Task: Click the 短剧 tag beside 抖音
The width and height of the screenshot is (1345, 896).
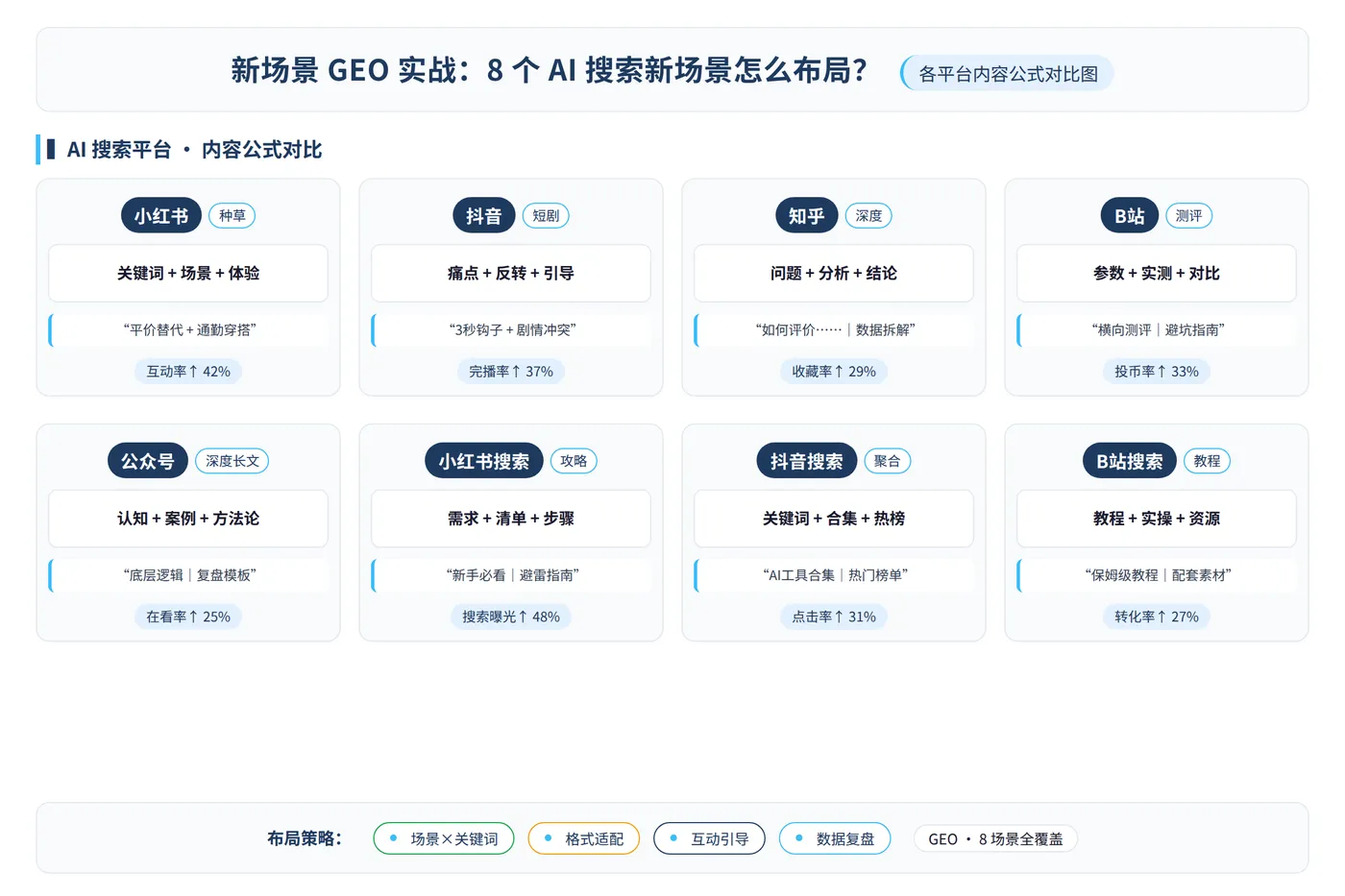Action: [546, 216]
